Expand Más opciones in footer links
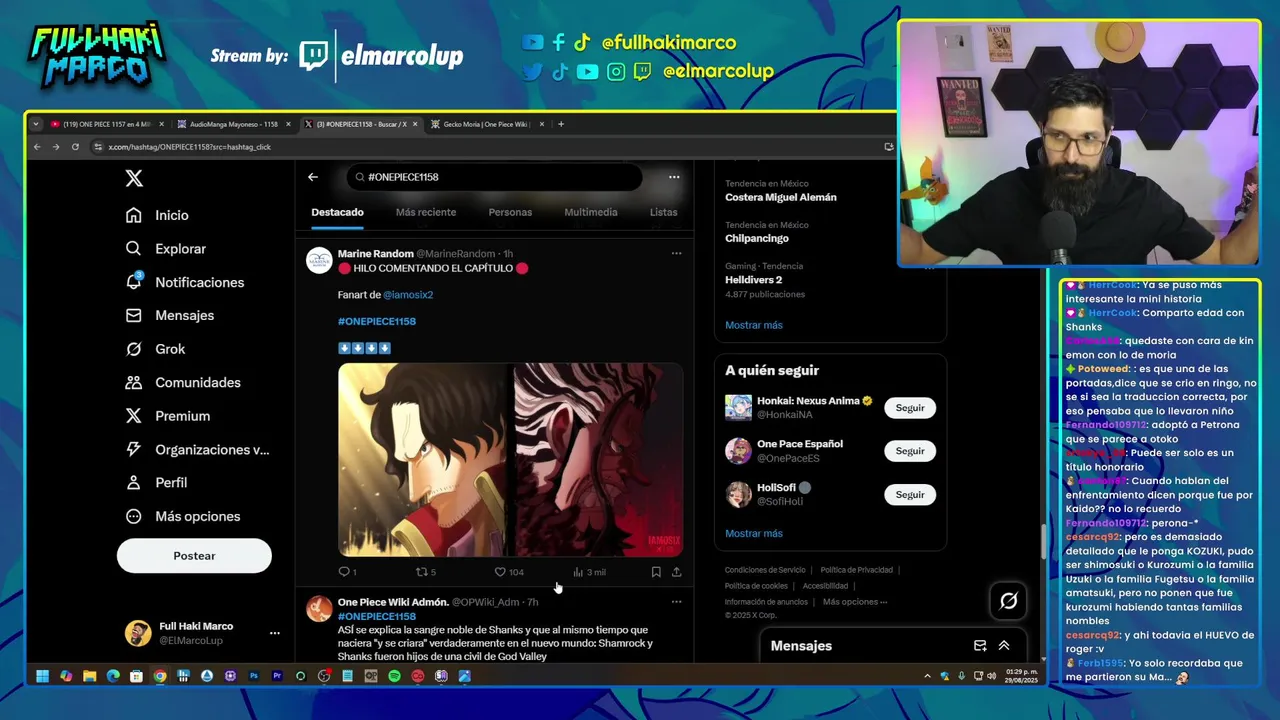1280x720 pixels. click(x=854, y=602)
